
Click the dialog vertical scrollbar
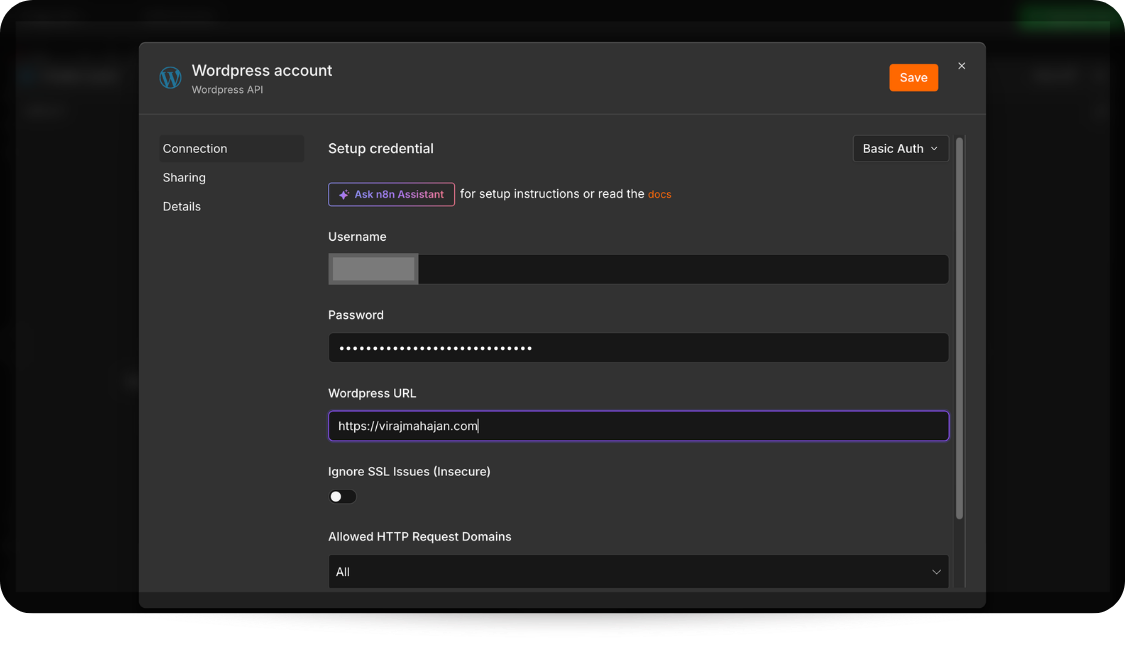pos(959,328)
